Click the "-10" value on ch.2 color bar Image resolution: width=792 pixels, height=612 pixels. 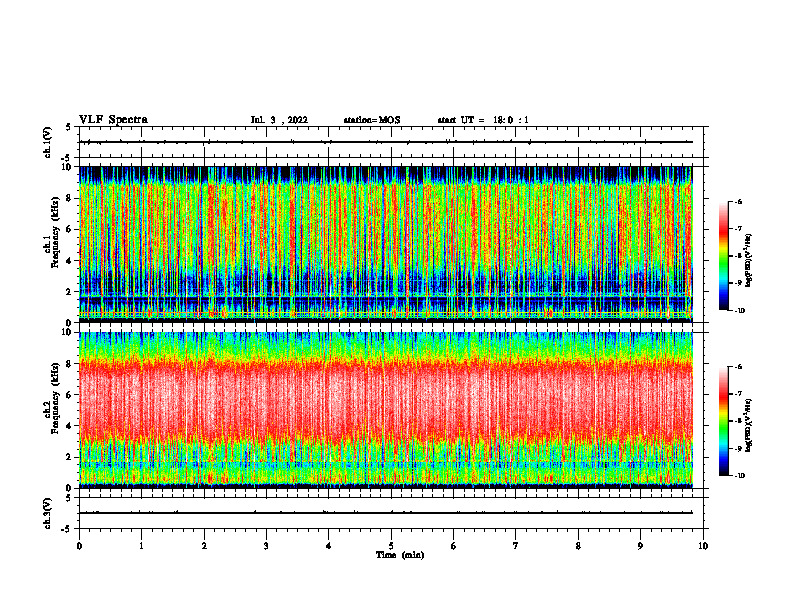pyautogui.click(x=739, y=475)
